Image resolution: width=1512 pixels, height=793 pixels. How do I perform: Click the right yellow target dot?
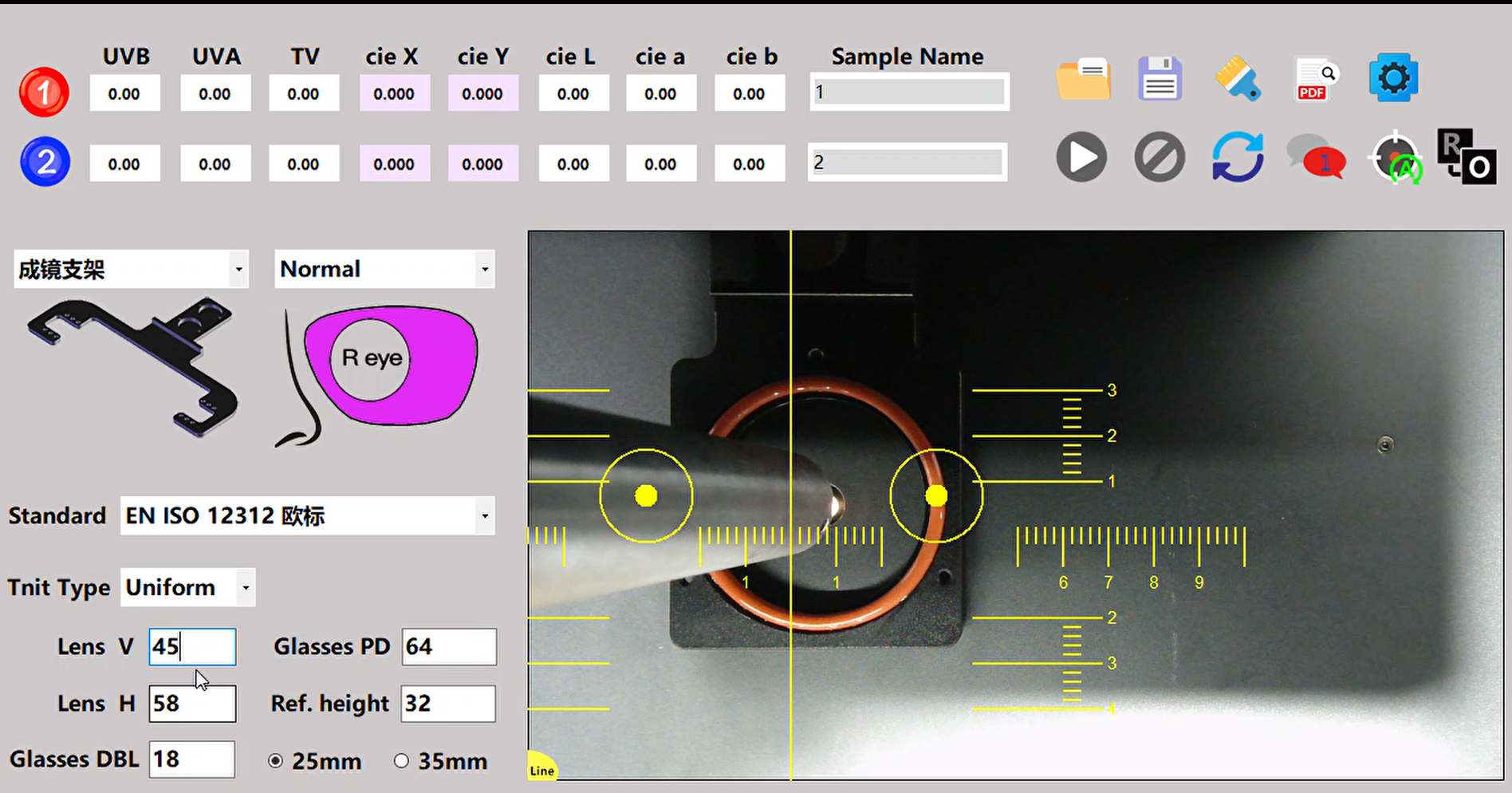tap(936, 496)
